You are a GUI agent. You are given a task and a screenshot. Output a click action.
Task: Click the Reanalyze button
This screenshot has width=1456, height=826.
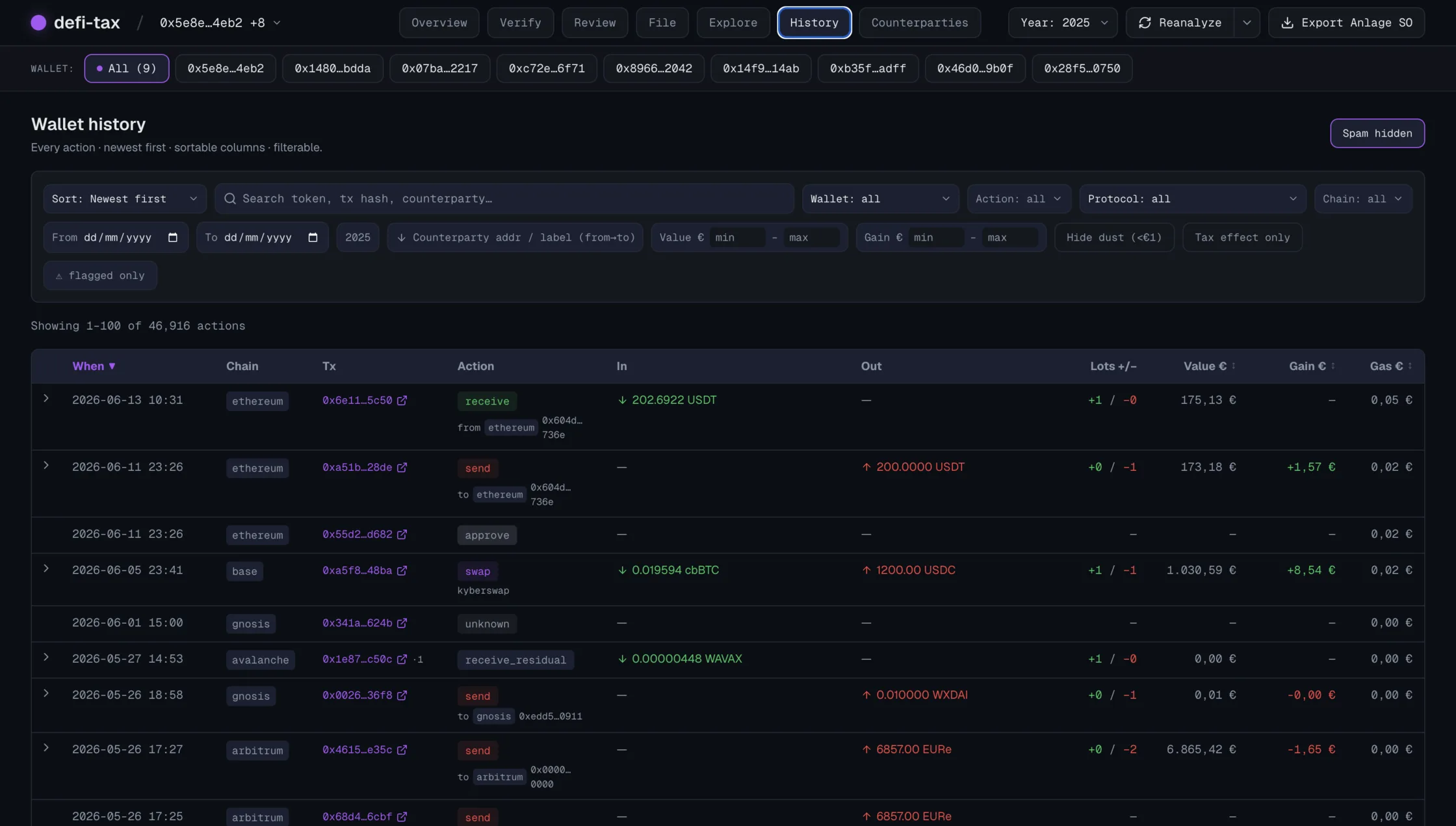pos(1180,23)
